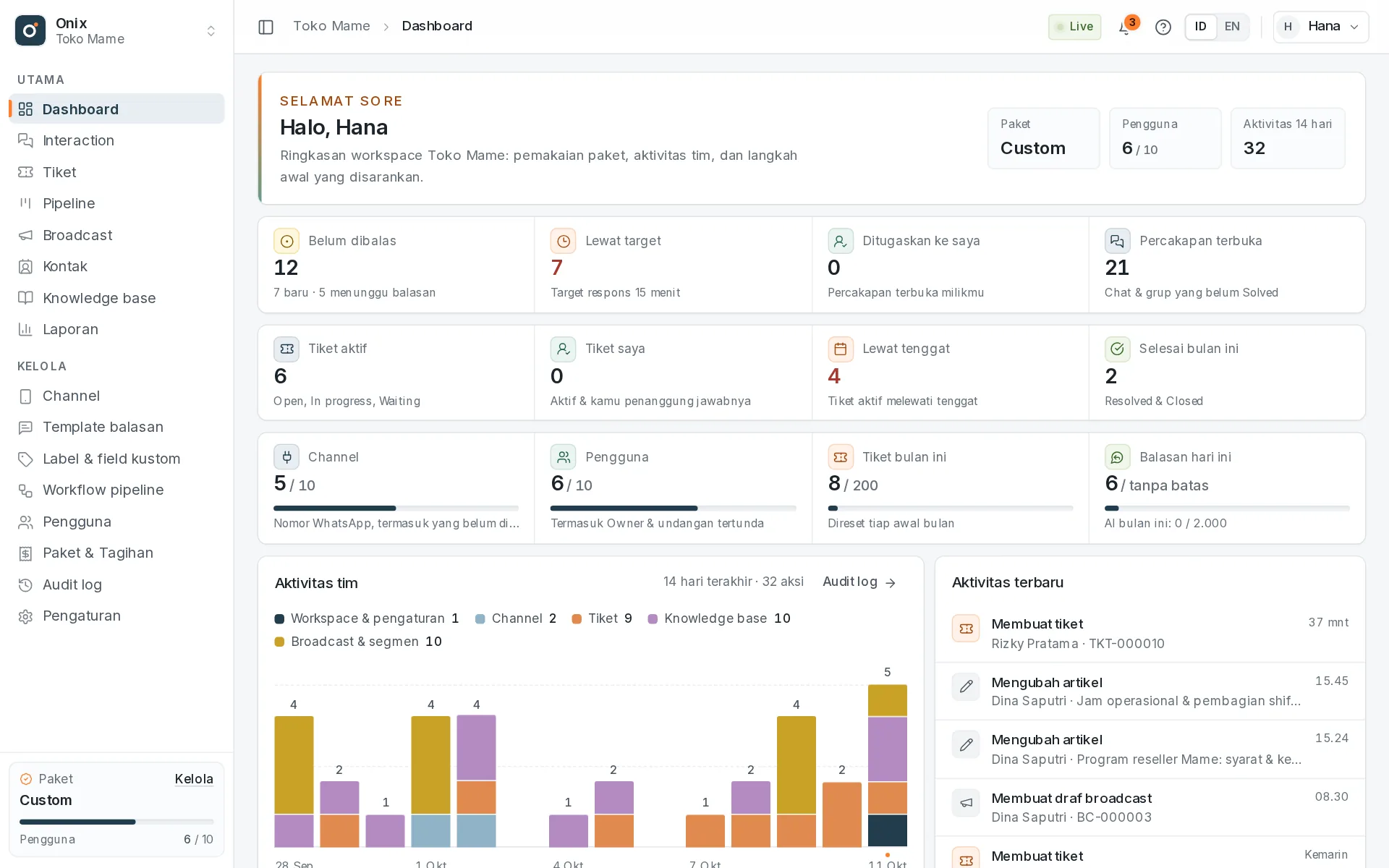Open Workflow pipeline settings
Image resolution: width=1389 pixels, height=868 pixels.
116,490
